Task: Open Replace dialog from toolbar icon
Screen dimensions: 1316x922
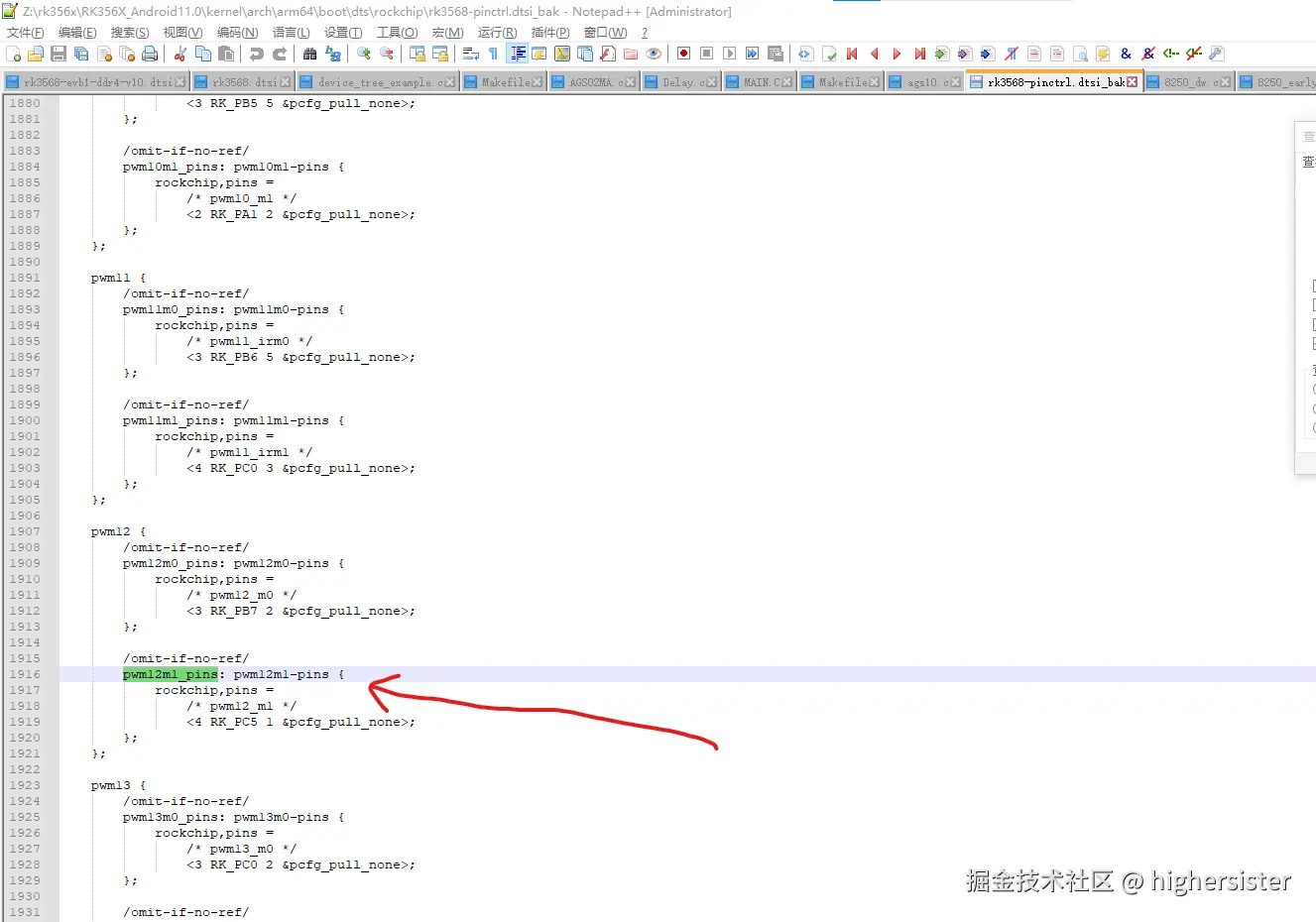Action: (x=333, y=54)
